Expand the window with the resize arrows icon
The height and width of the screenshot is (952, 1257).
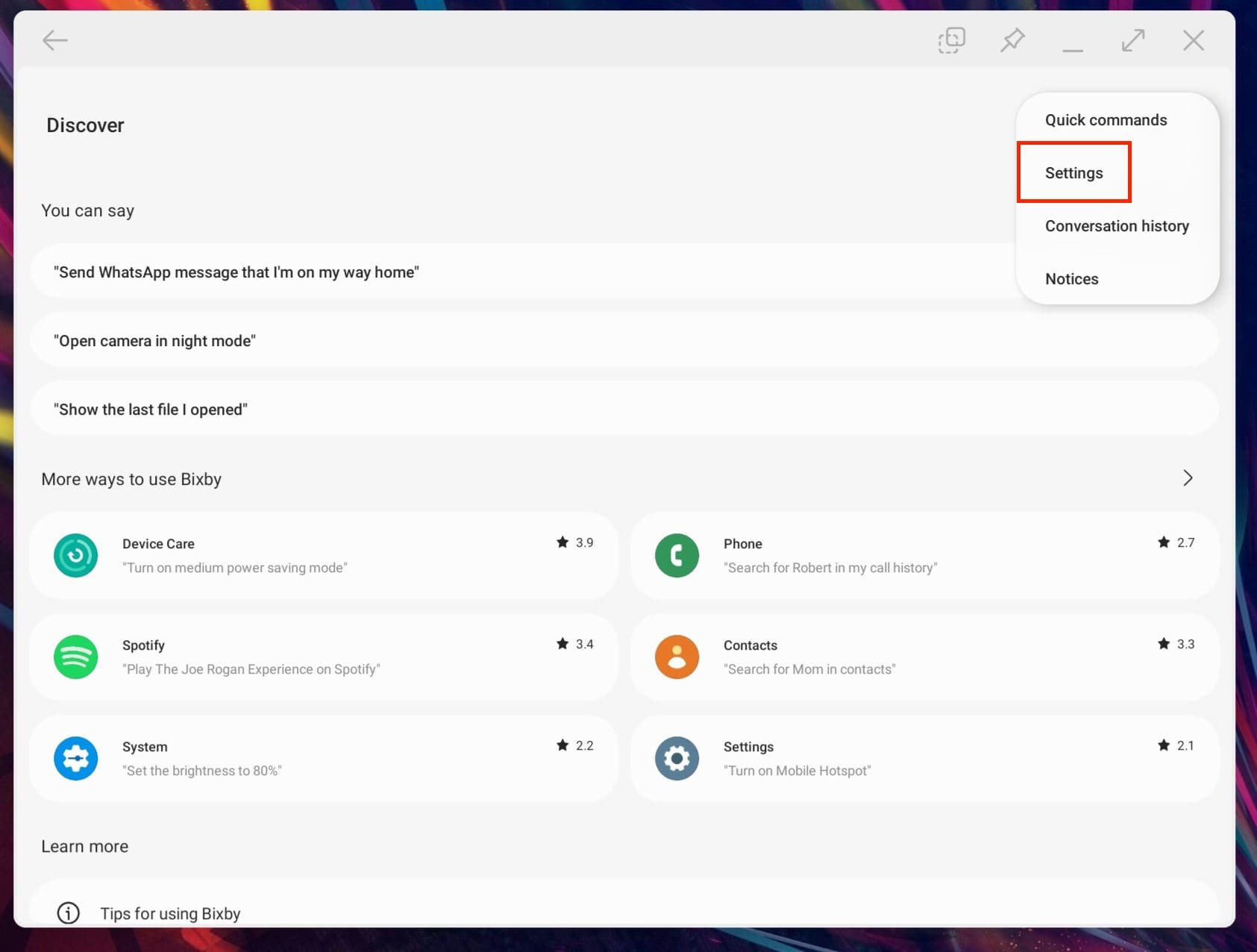coord(1132,40)
